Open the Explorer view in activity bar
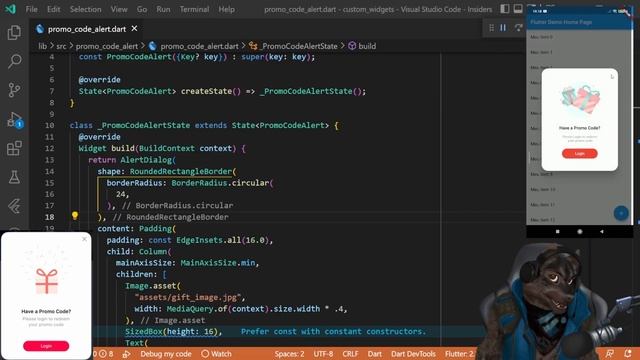This screenshot has width=640, height=360. click(x=14, y=32)
